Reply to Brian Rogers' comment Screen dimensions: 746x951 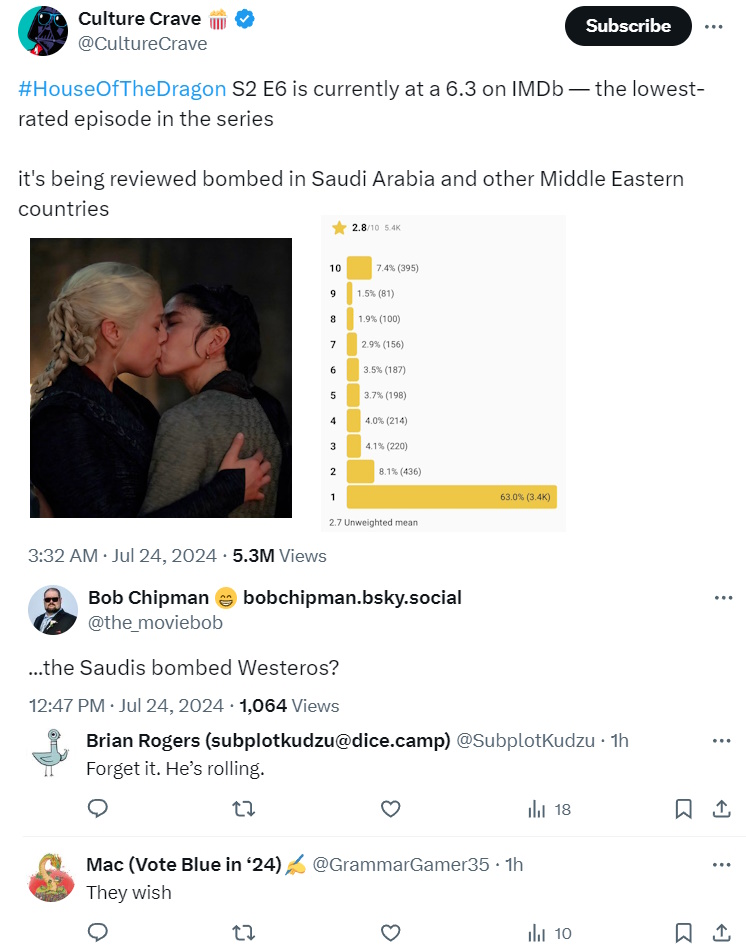(x=98, y=809)
